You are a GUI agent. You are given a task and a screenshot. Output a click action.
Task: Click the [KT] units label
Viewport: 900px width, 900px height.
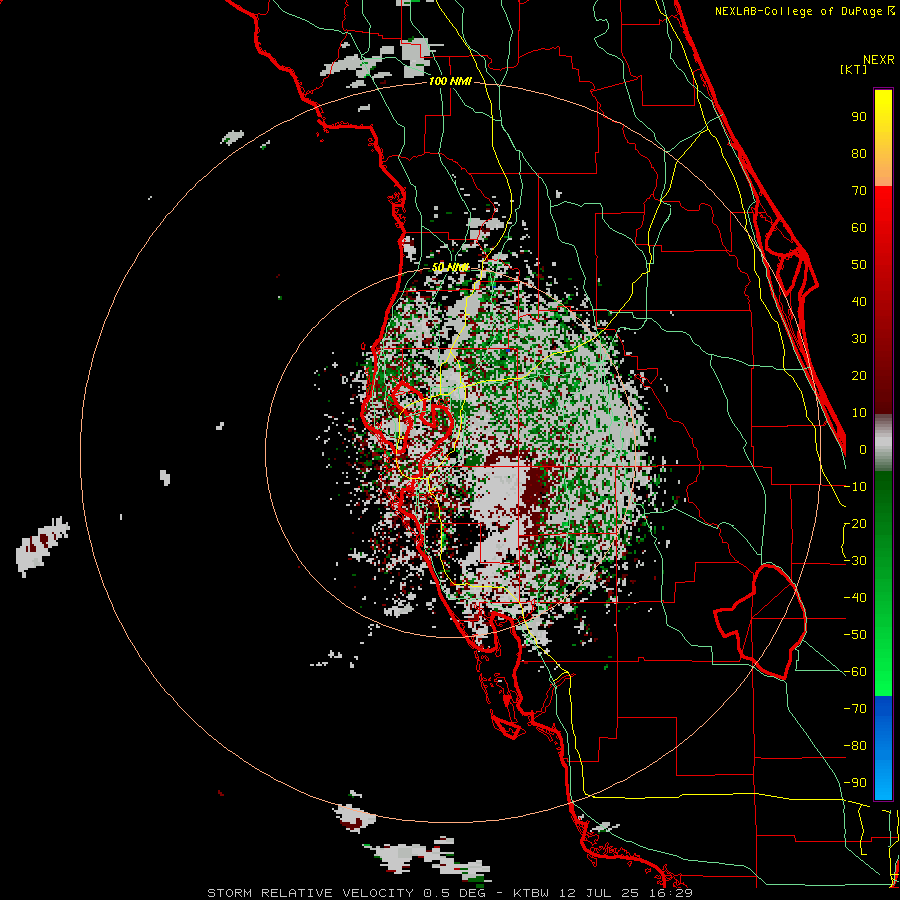(x=854, y=69)
